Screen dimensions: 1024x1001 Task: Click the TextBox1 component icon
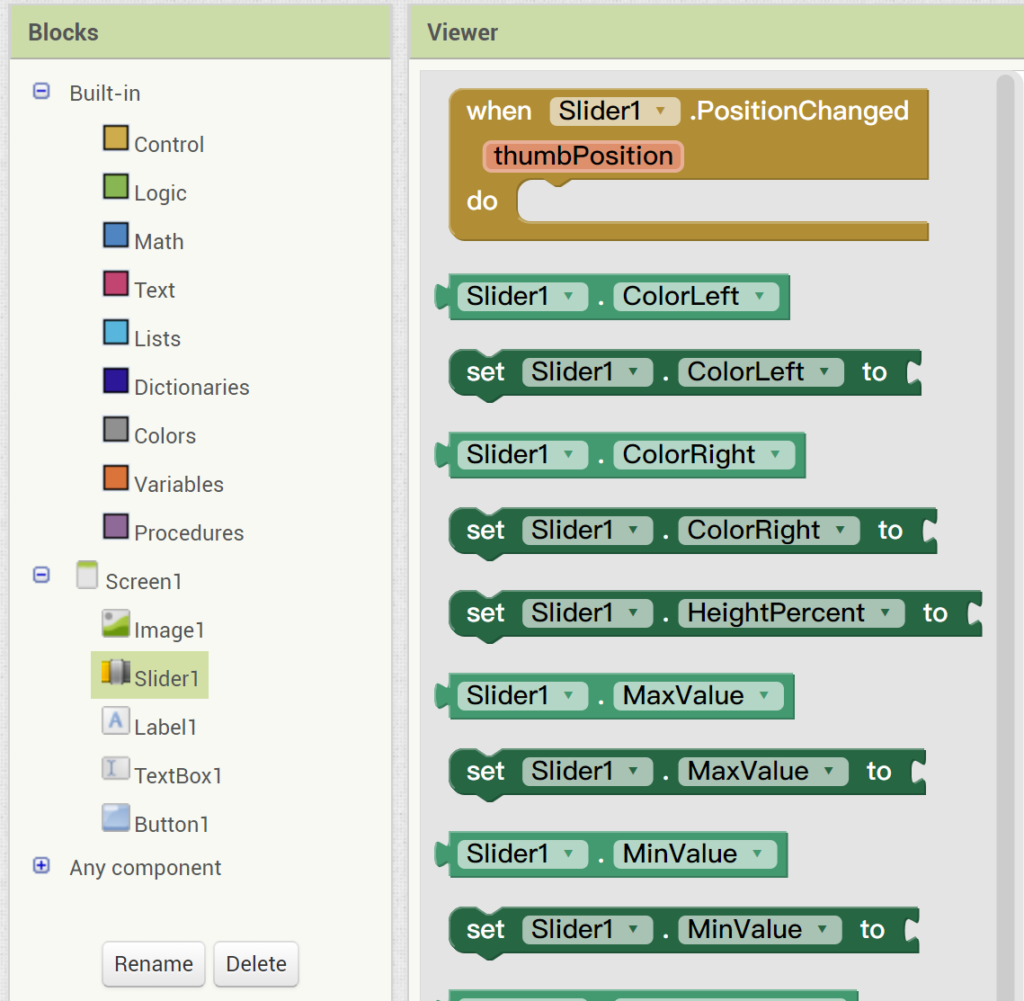116,770
